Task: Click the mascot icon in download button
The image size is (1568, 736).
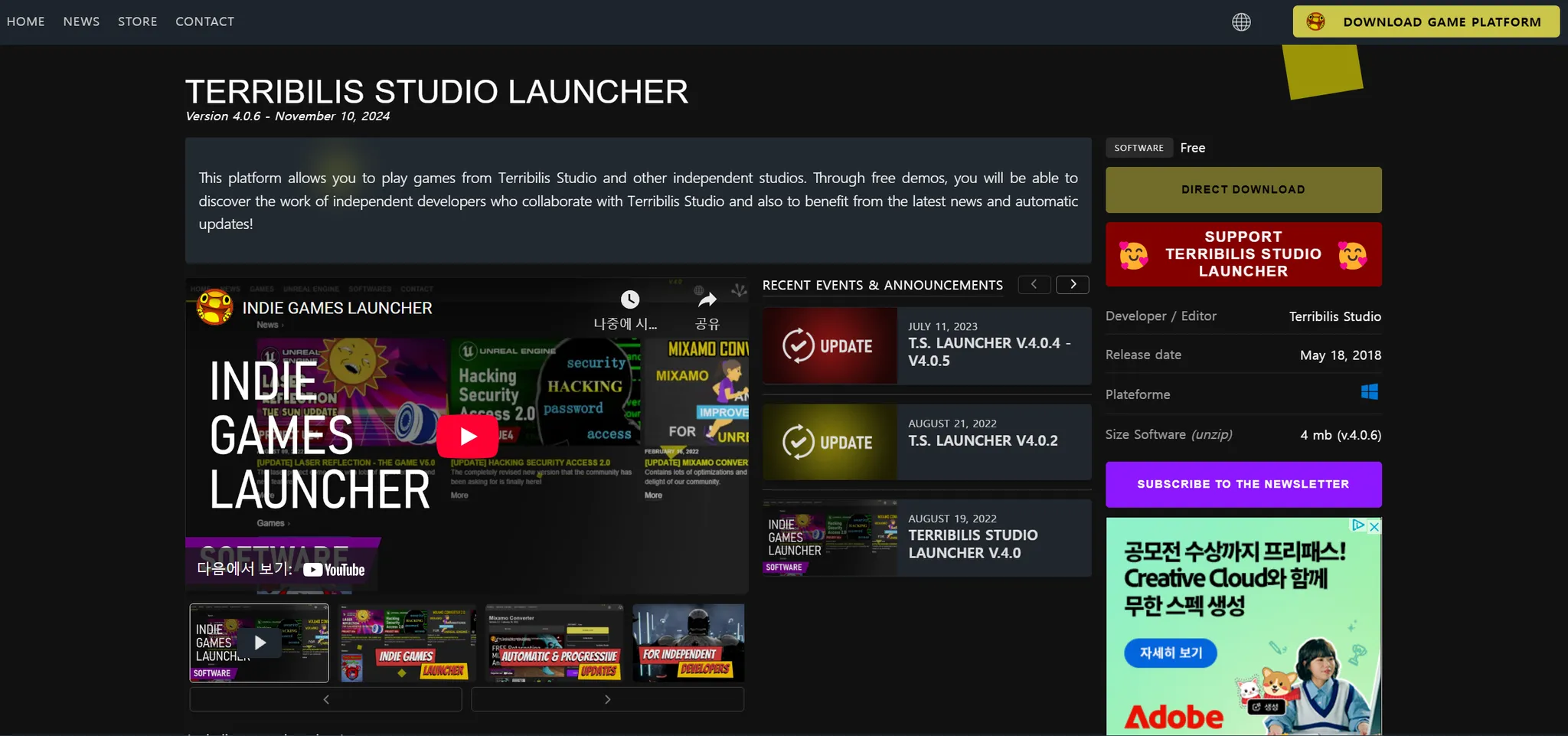Action: pyautogui.click(x=1315, y=21)
